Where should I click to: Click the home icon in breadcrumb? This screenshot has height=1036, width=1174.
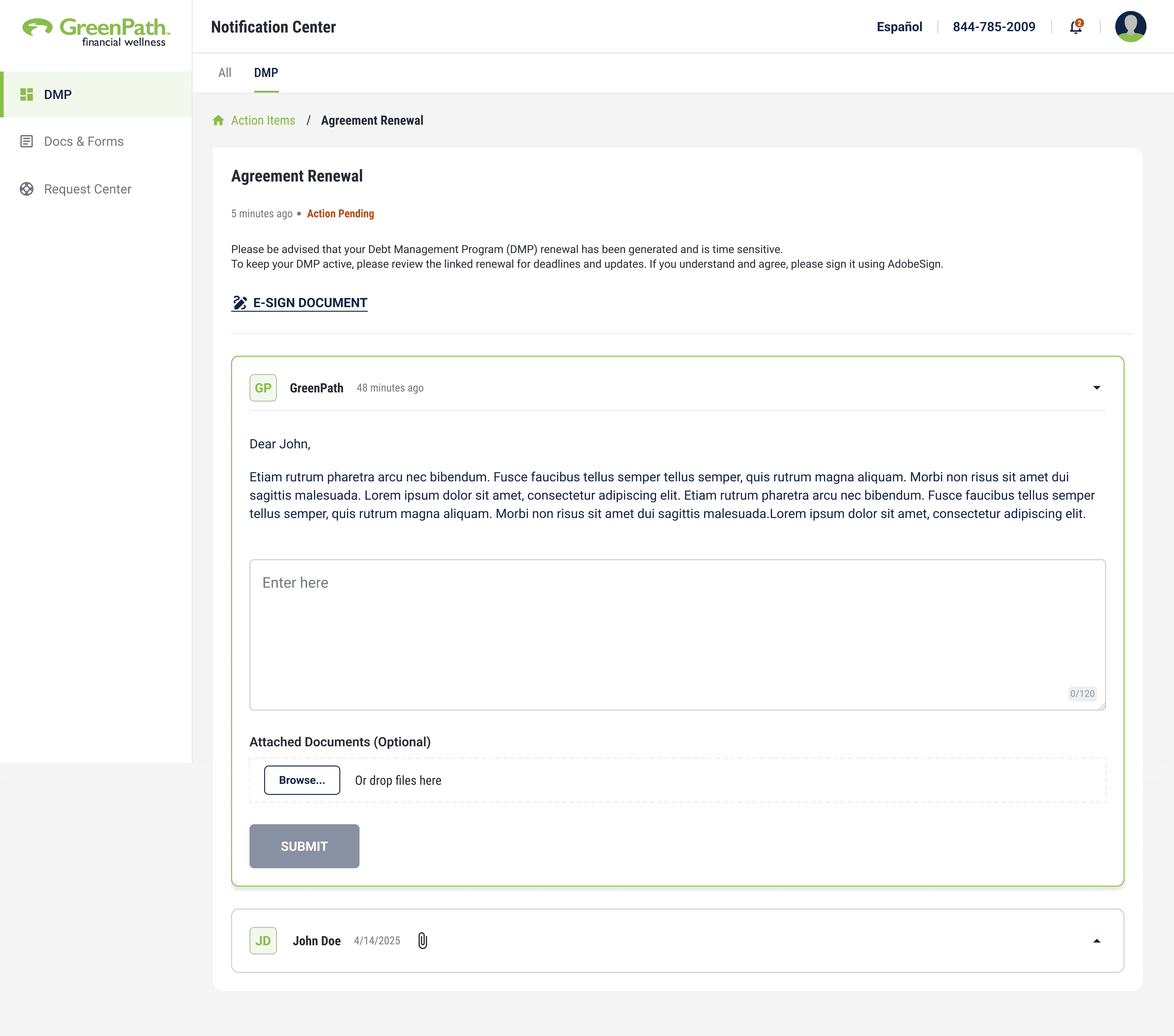click(x=218, y=121)
